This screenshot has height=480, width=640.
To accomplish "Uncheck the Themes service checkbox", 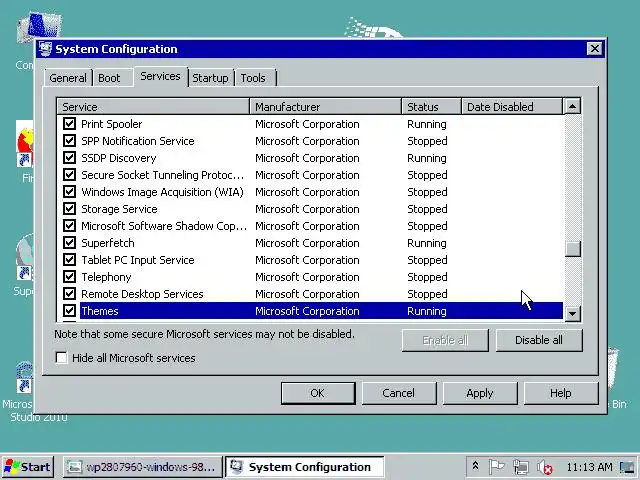I will [x=69, y=311].
